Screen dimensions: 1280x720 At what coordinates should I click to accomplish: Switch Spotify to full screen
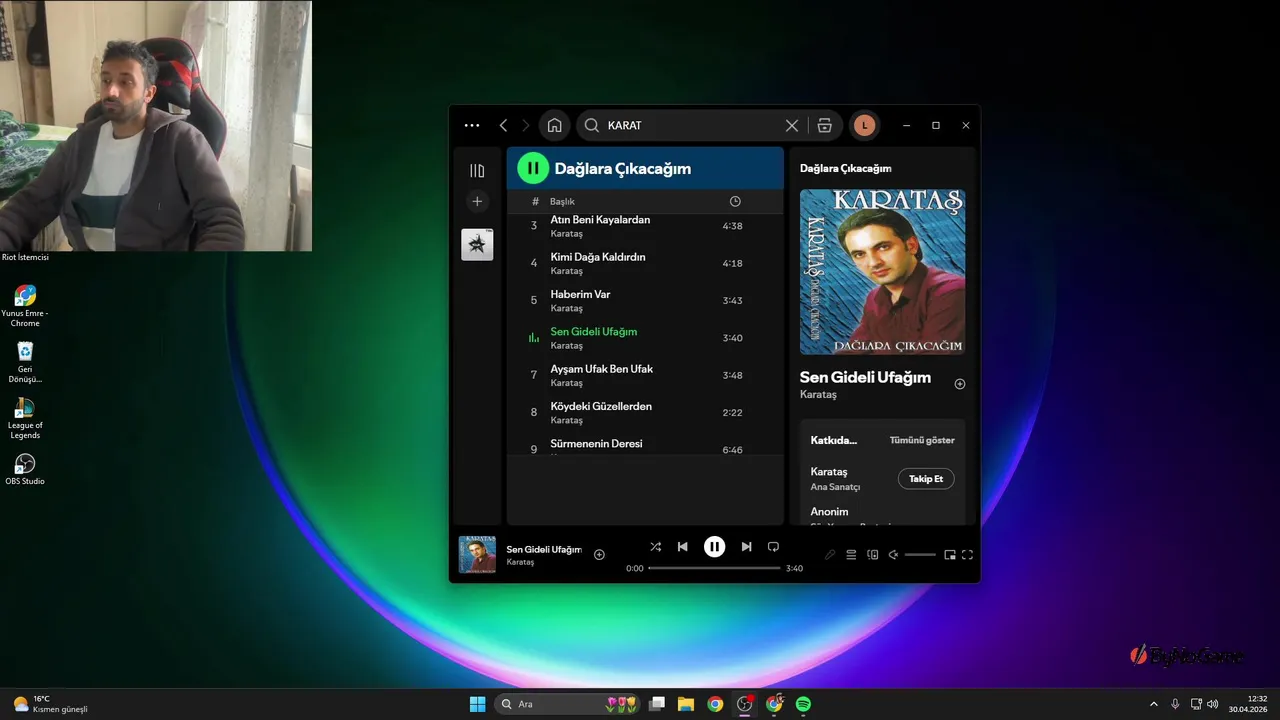pos(967,555)
